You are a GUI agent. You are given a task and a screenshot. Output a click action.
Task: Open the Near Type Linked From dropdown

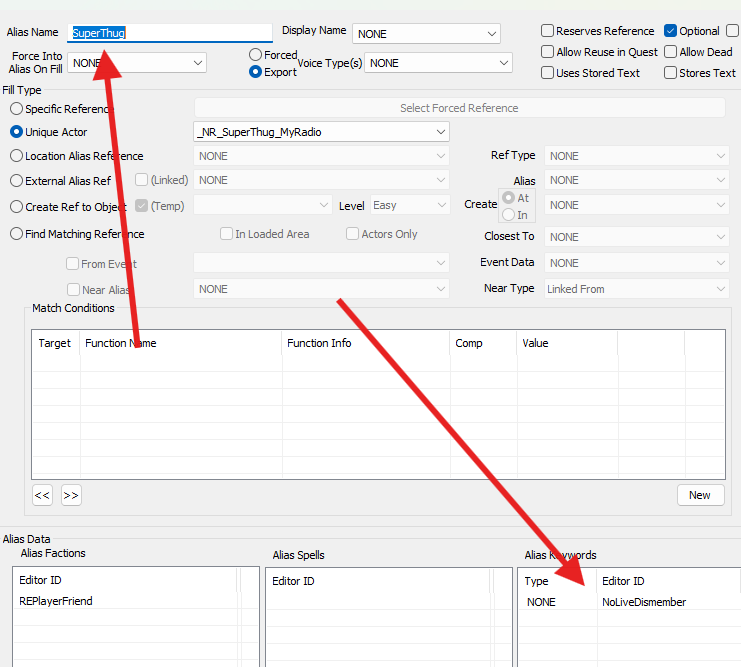click(x=637, y=289)
